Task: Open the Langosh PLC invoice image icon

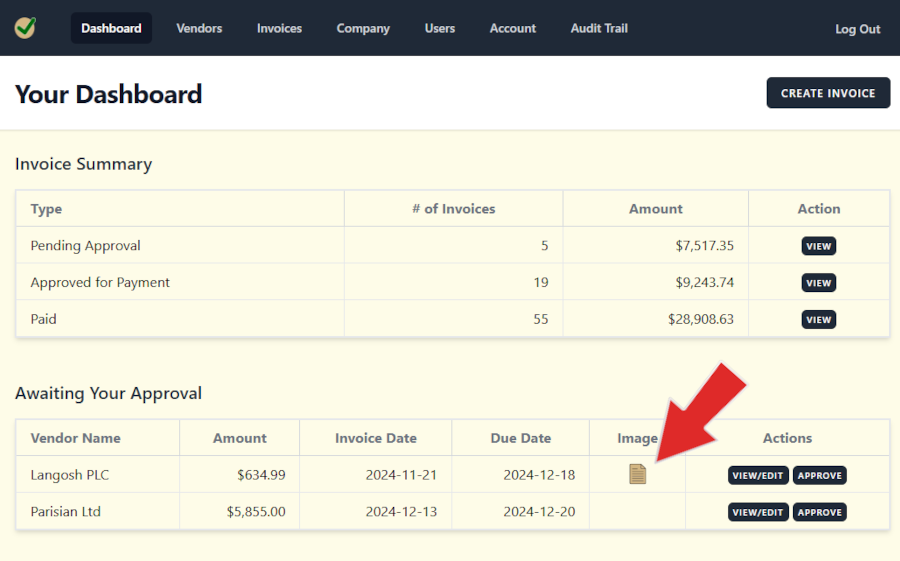Action: [638, 474]
